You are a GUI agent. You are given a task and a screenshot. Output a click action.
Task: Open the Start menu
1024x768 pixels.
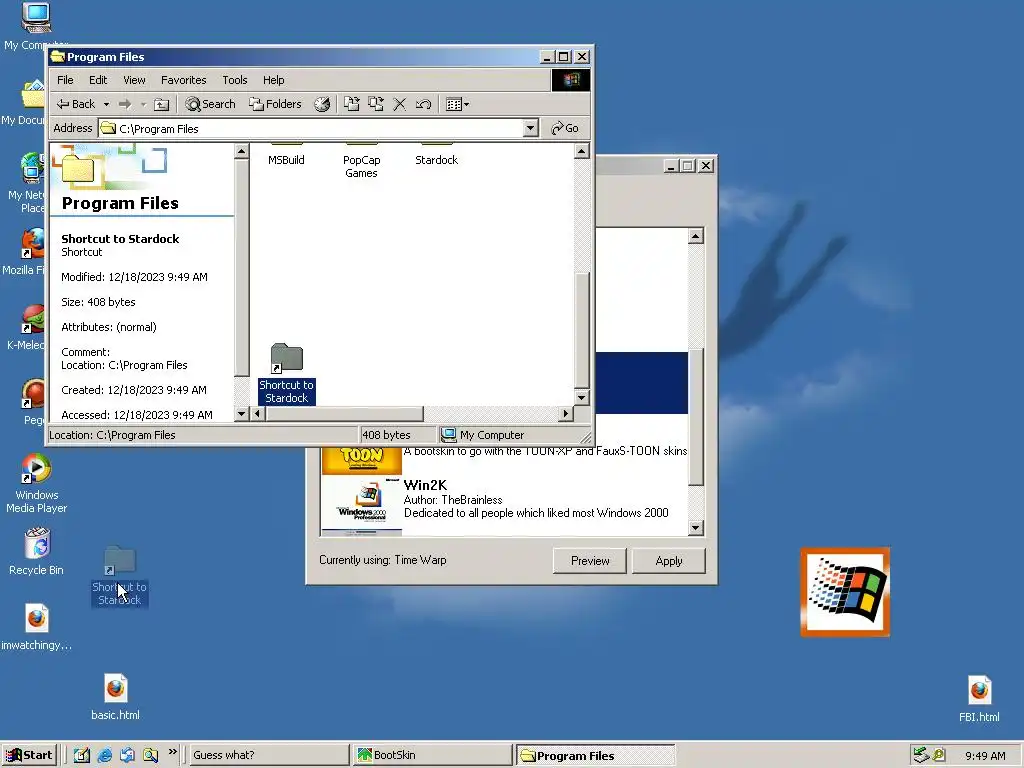(x=29, y=755)
